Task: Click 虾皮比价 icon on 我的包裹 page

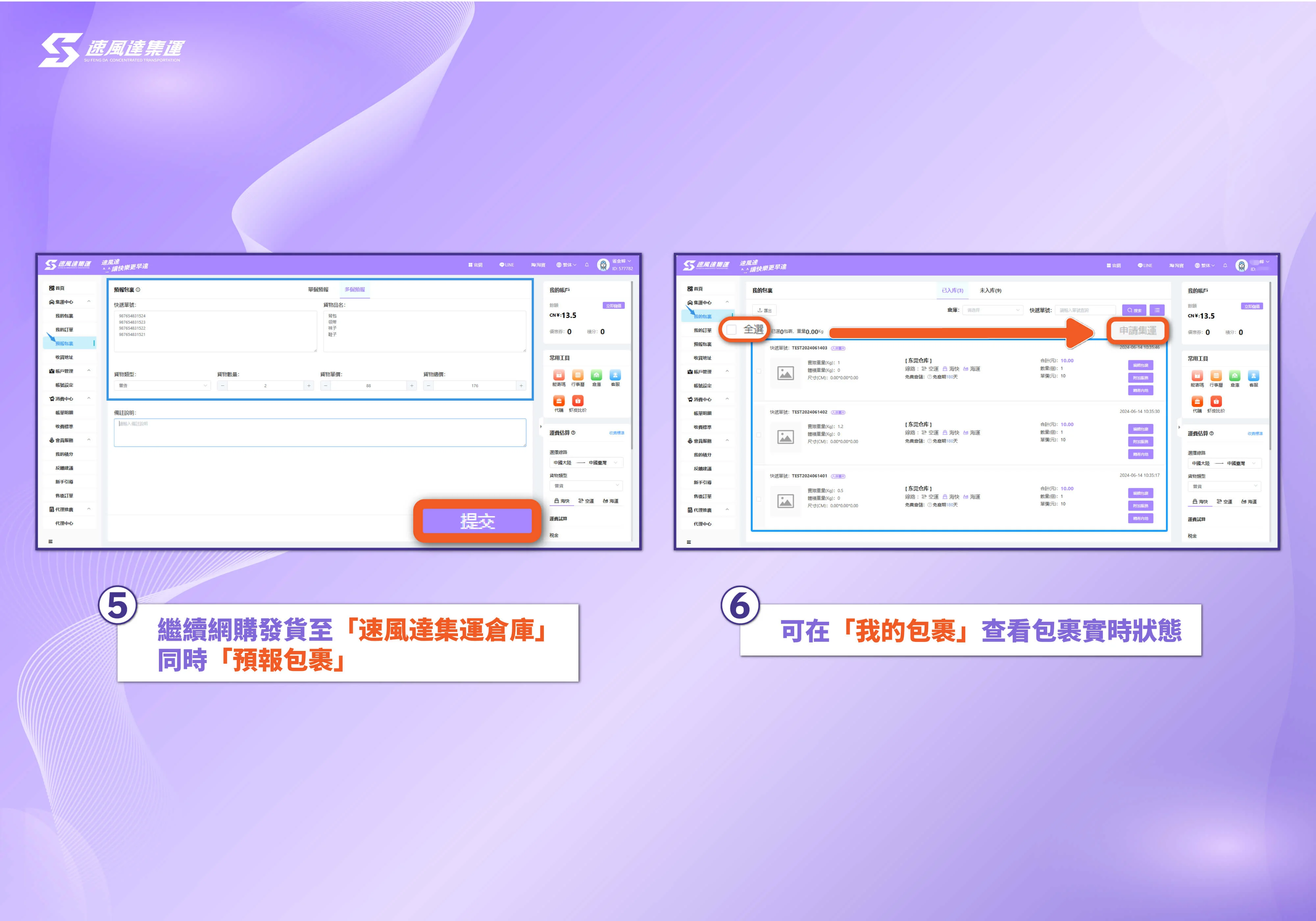Action: 1216,402
